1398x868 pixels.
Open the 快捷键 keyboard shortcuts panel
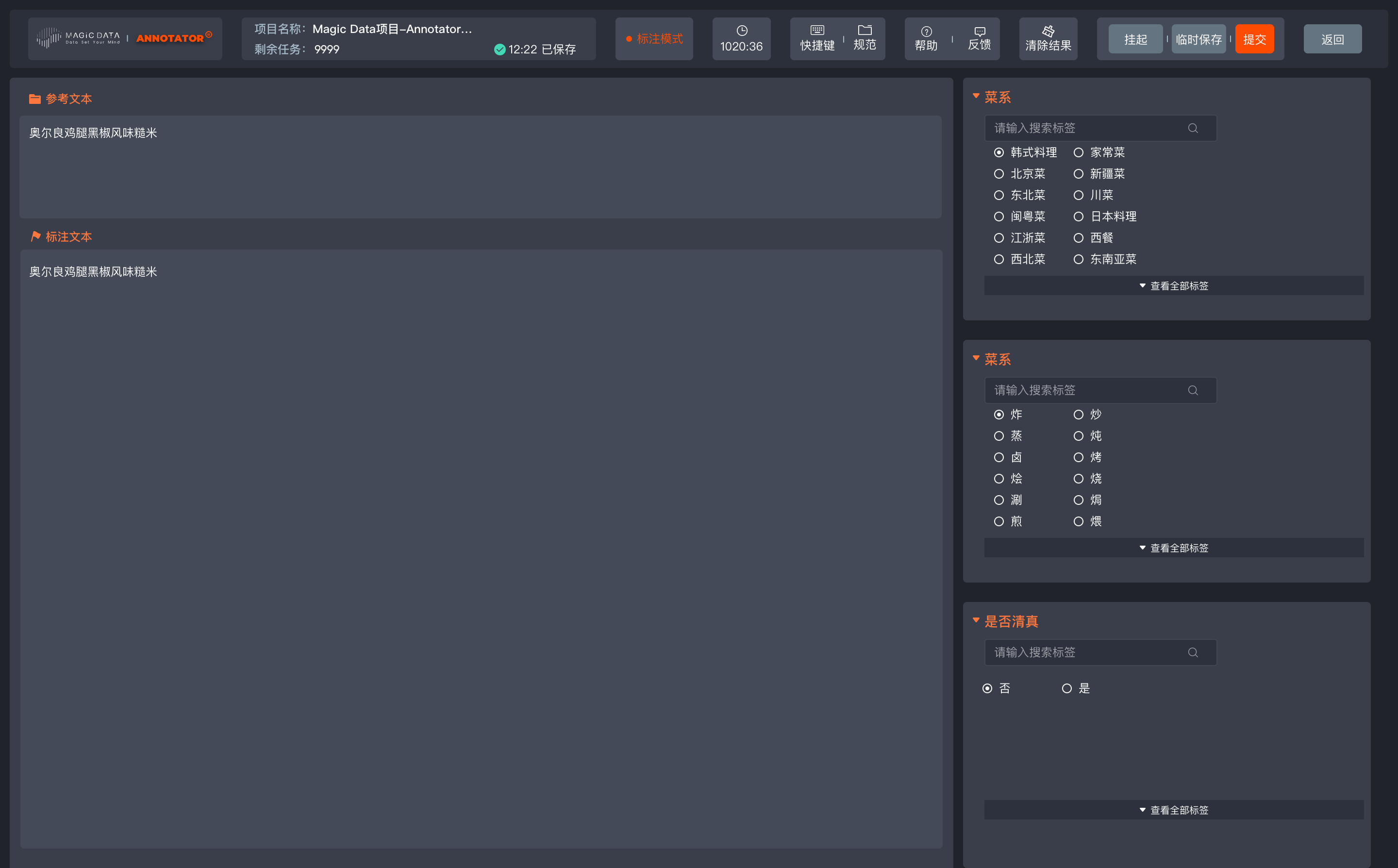tap(817, 38)
